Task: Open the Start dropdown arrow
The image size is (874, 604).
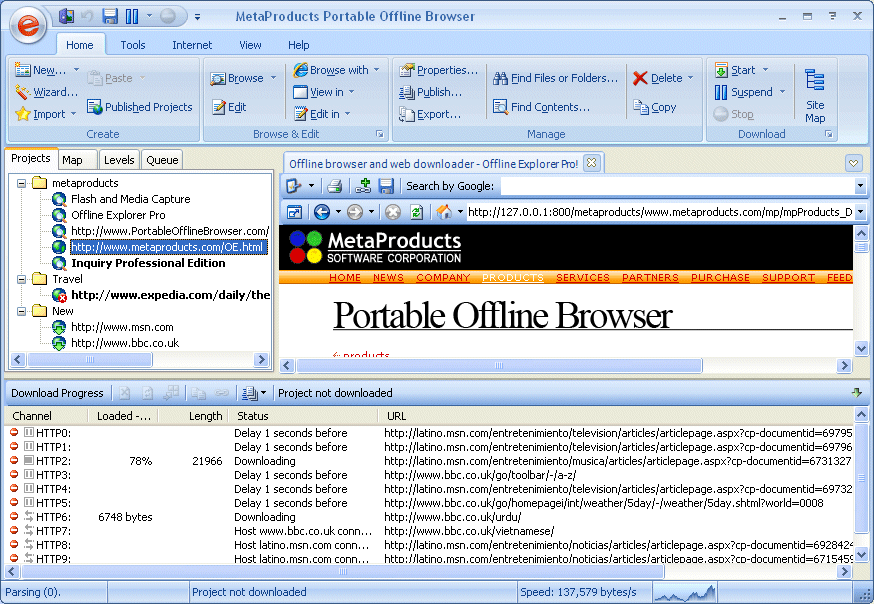Action: coord(765,70)
